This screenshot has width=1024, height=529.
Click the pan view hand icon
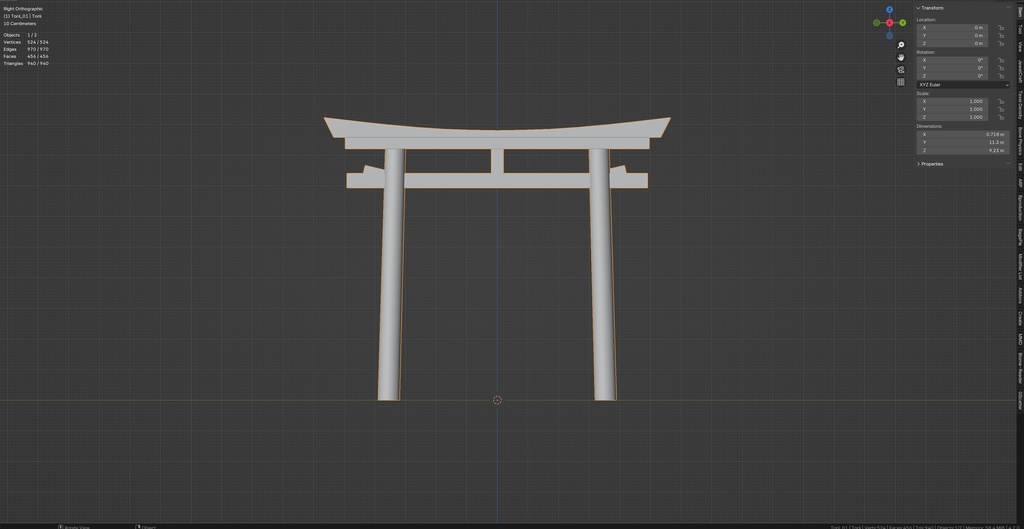(x=901, y=57)
